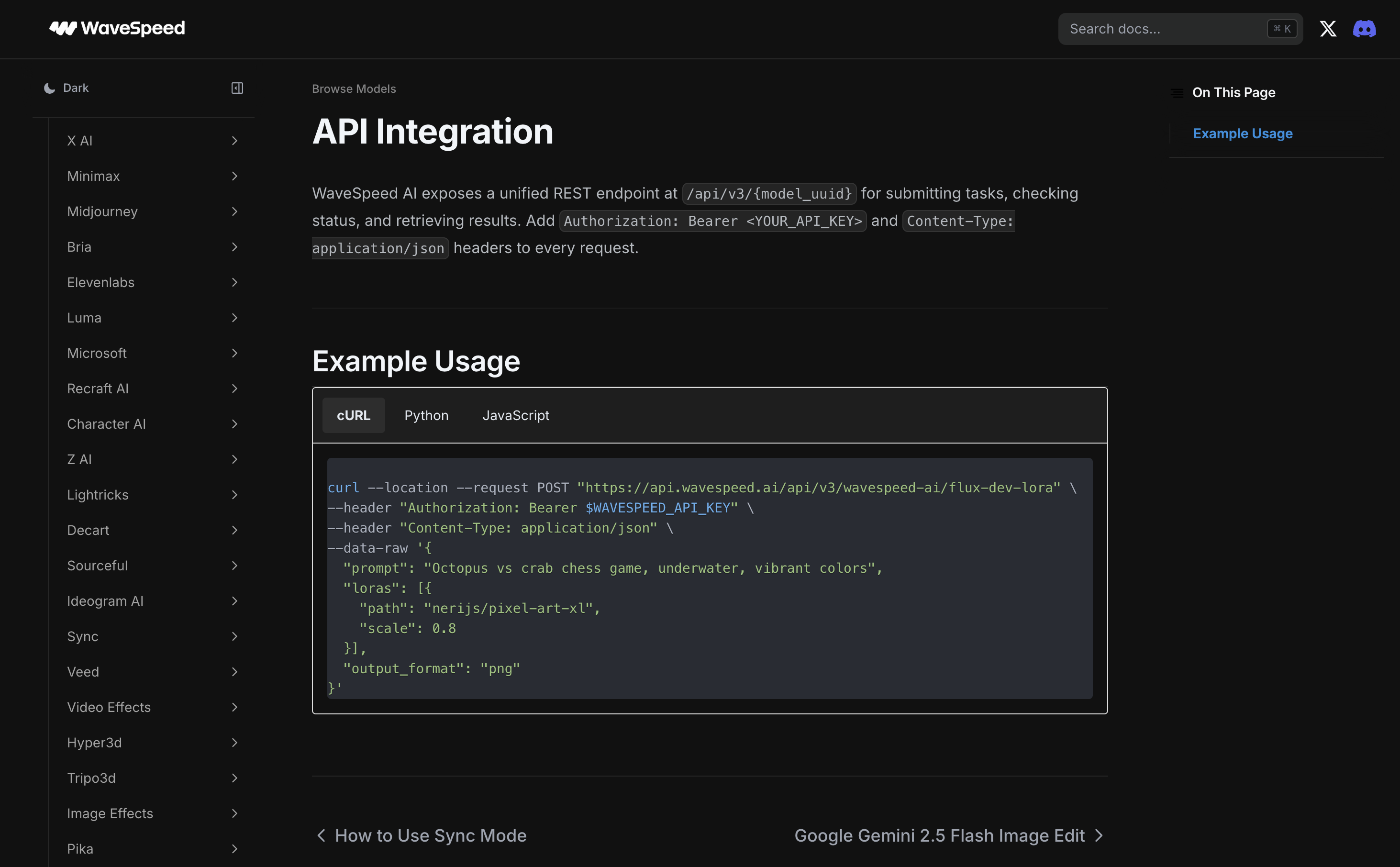Click the moon icon next to Dark
Screen dimensions: 1400x867
(x=50, y=87)
